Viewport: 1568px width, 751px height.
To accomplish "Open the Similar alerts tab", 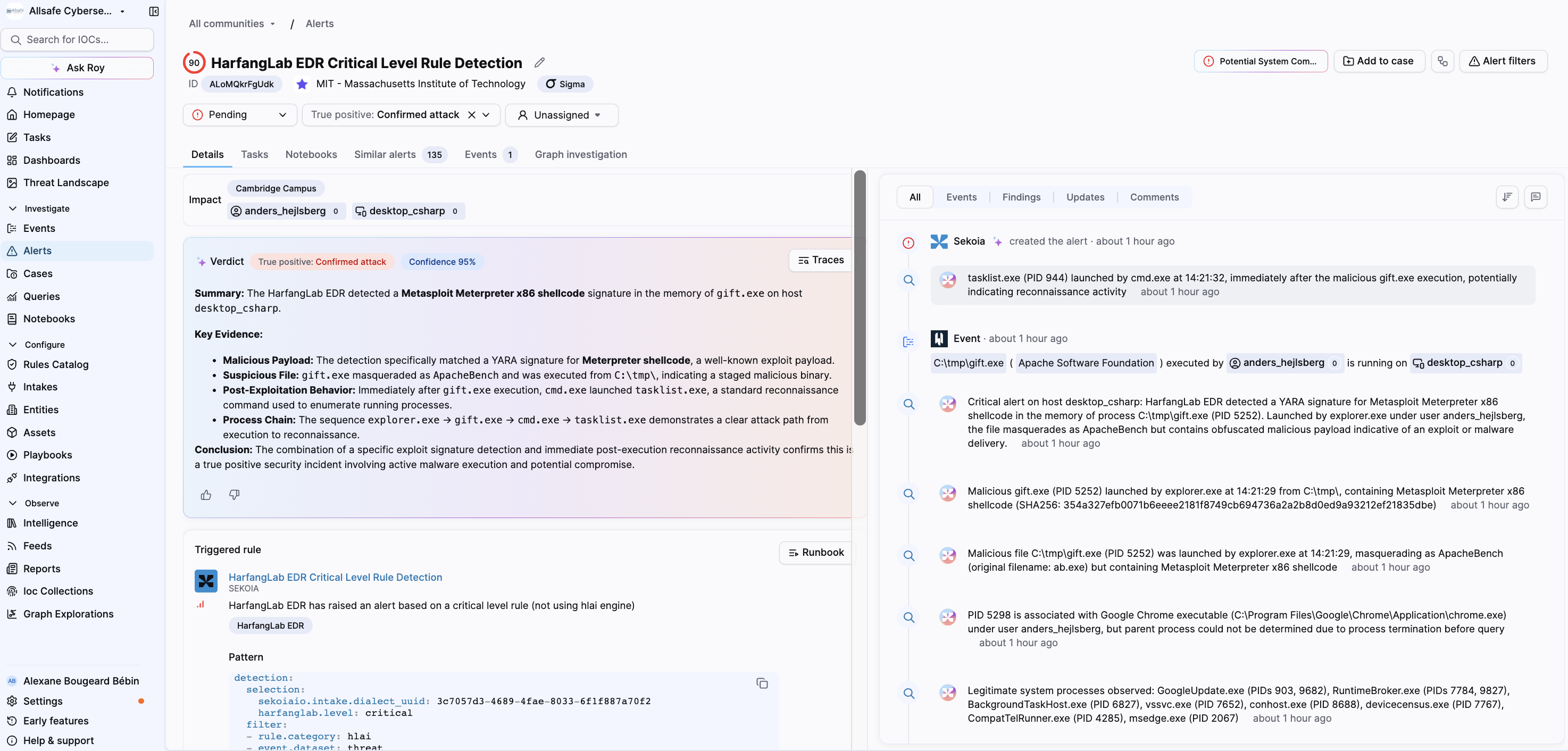I will 400,155.
